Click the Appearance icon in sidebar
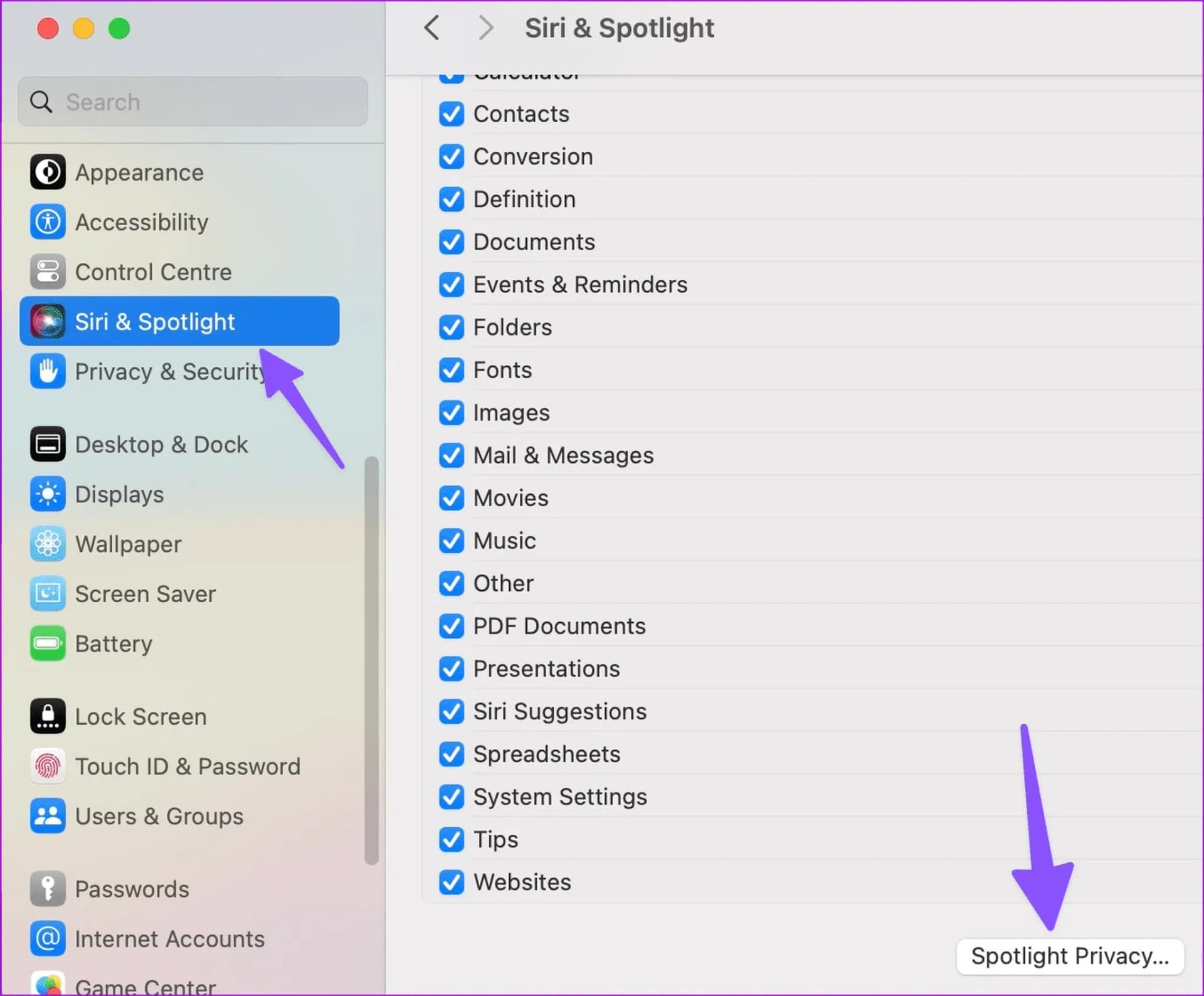1204x996 pixels. pyautogui.click(x=48, y=172)
